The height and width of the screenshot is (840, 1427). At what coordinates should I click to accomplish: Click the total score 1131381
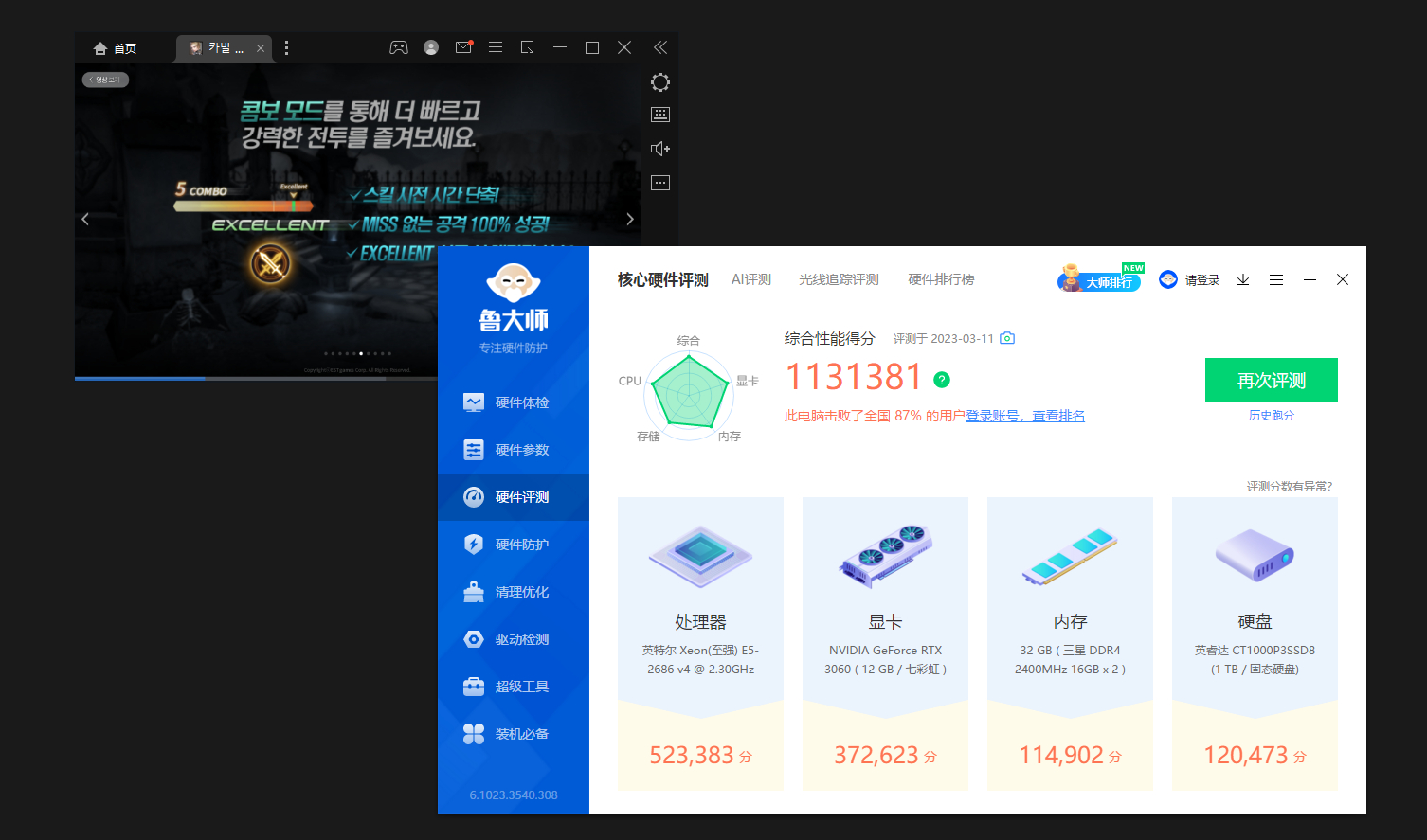click(854, 378)
